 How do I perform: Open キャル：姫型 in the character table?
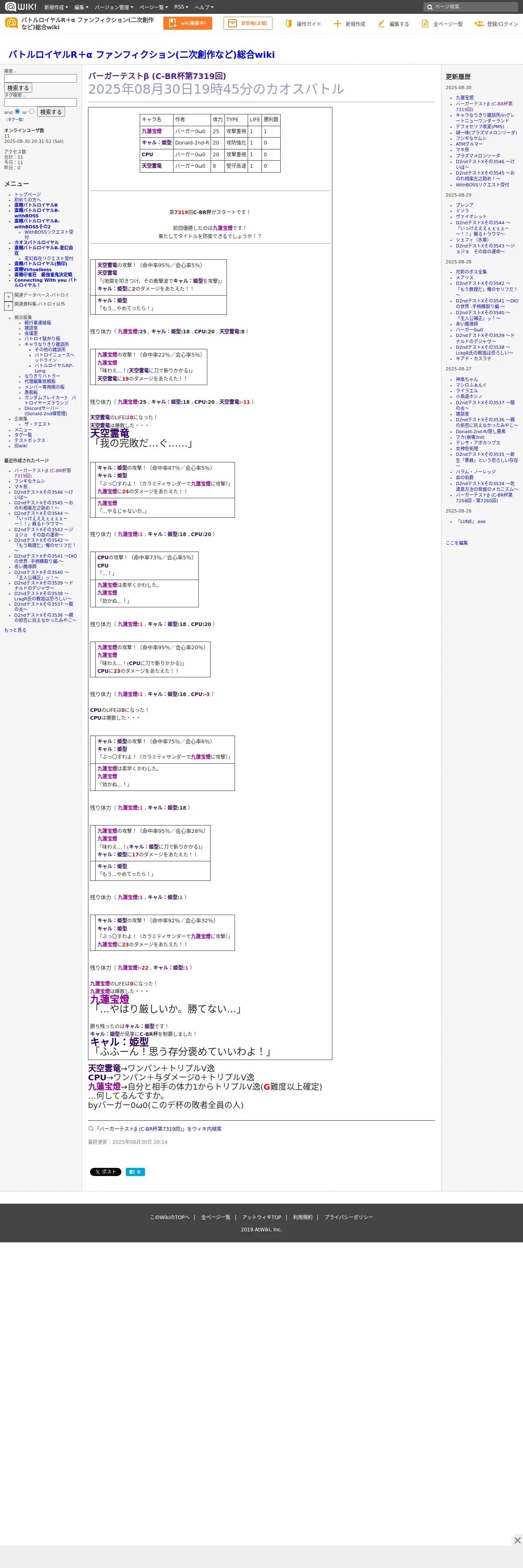156,143
